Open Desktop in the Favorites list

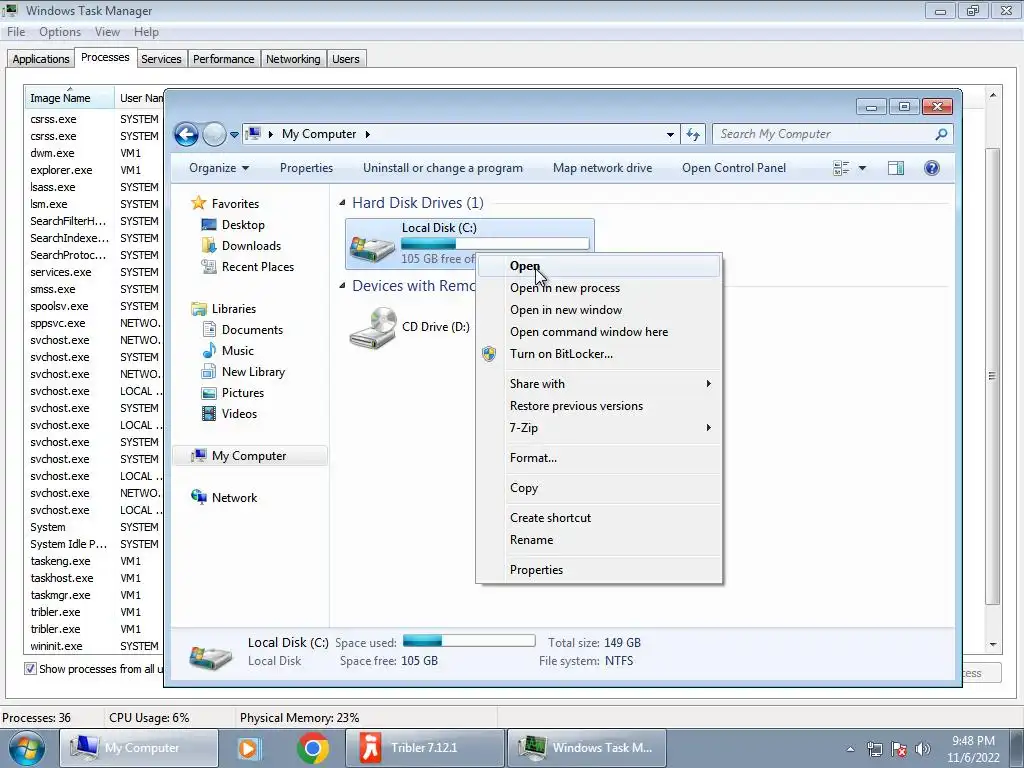point(243,225)
